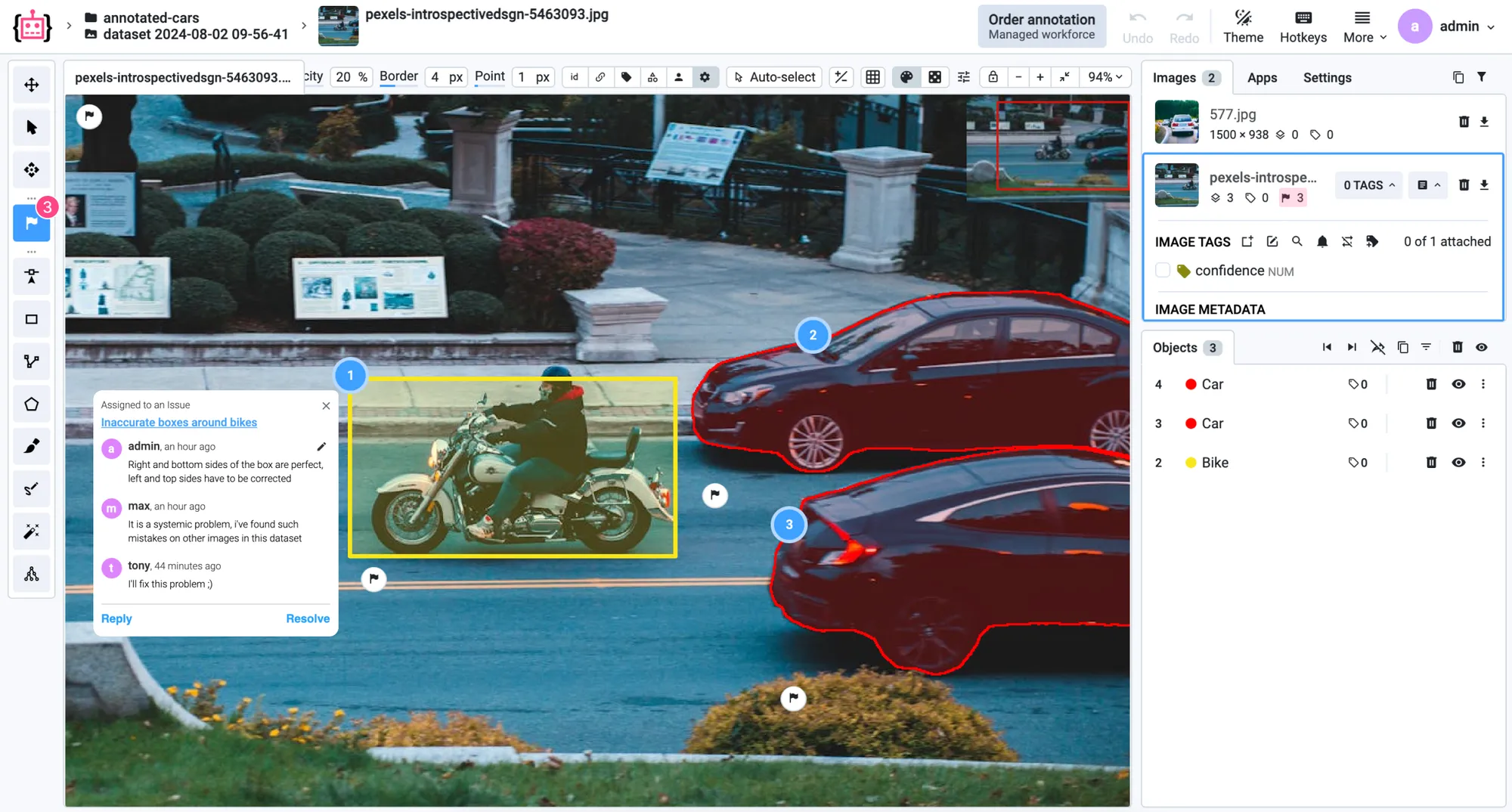Image resolution: width=1512 pixels, height=812 pixels.
Task: Expand the More menu
Action: (x=1365, y=26)
